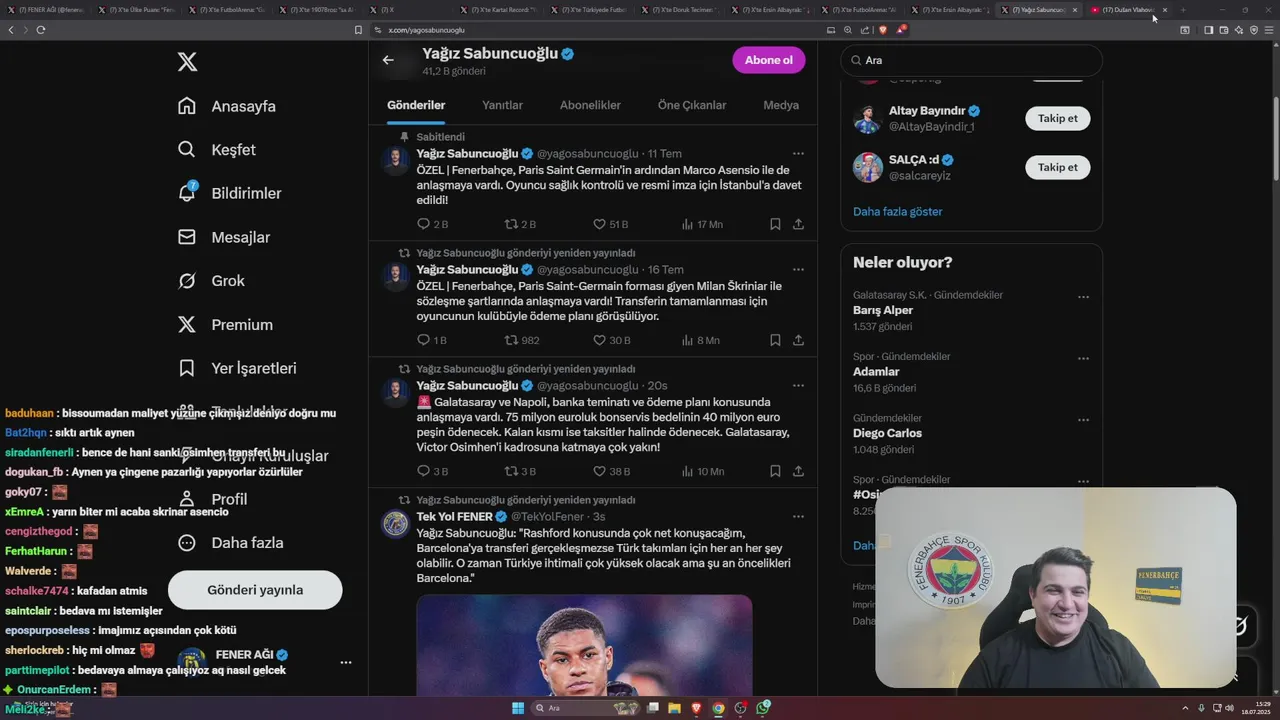
Task: Open Yer İşaretleri bookmarks page
Action: [x=237, y=368]
